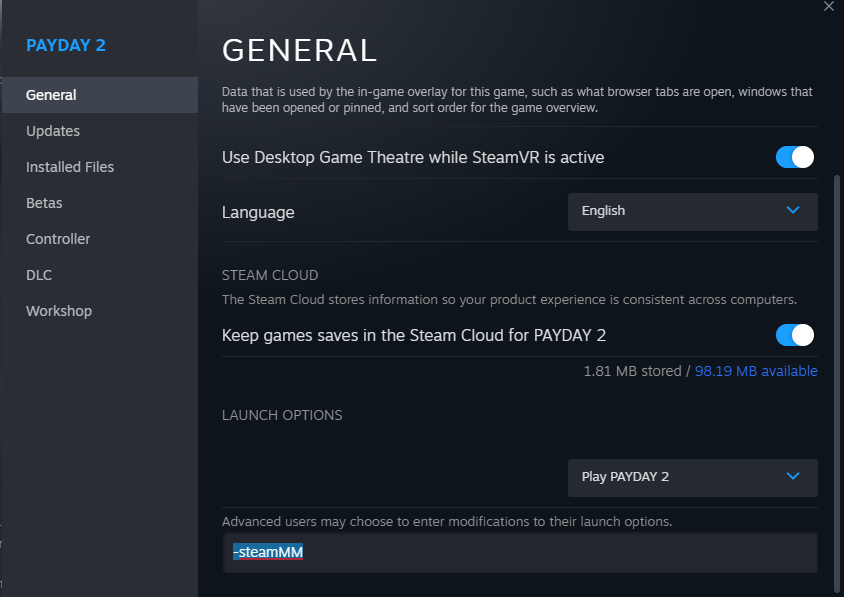Image resolution: width=844 pixels, height=597 pixels.
Task: Disable Steam Cloud saves for PAYDAY 2
Action: tap(795, 334)
